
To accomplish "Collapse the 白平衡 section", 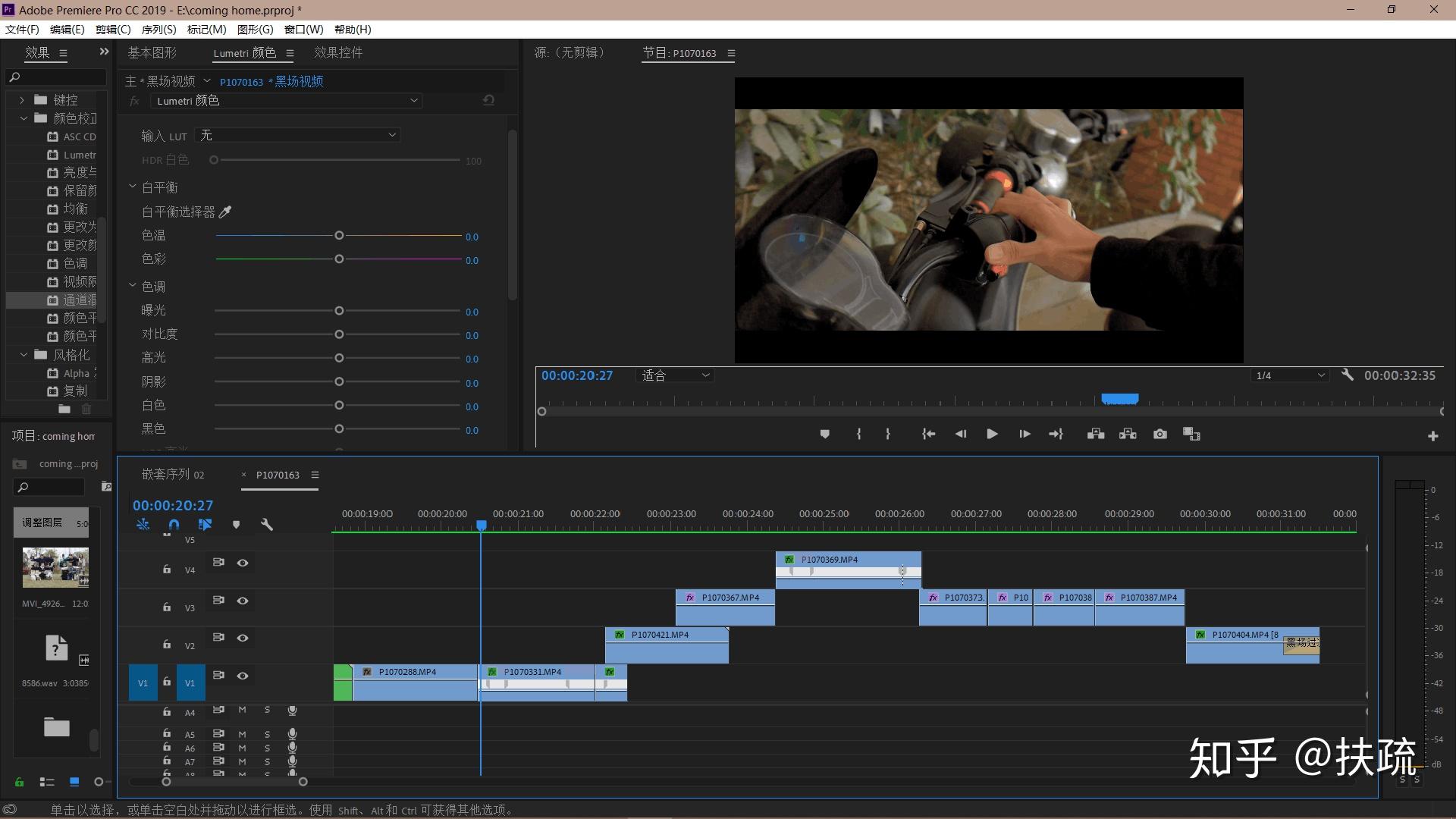I will pyautogui.click(x=132, y=187).
